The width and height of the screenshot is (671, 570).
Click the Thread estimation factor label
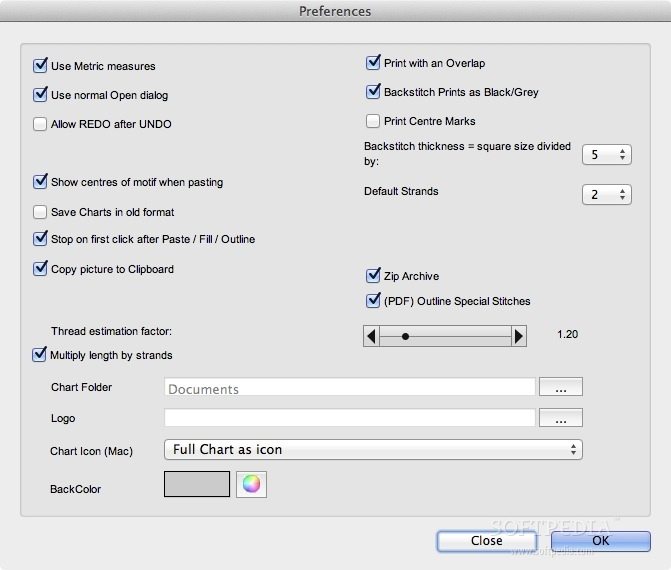coord(111,331)
